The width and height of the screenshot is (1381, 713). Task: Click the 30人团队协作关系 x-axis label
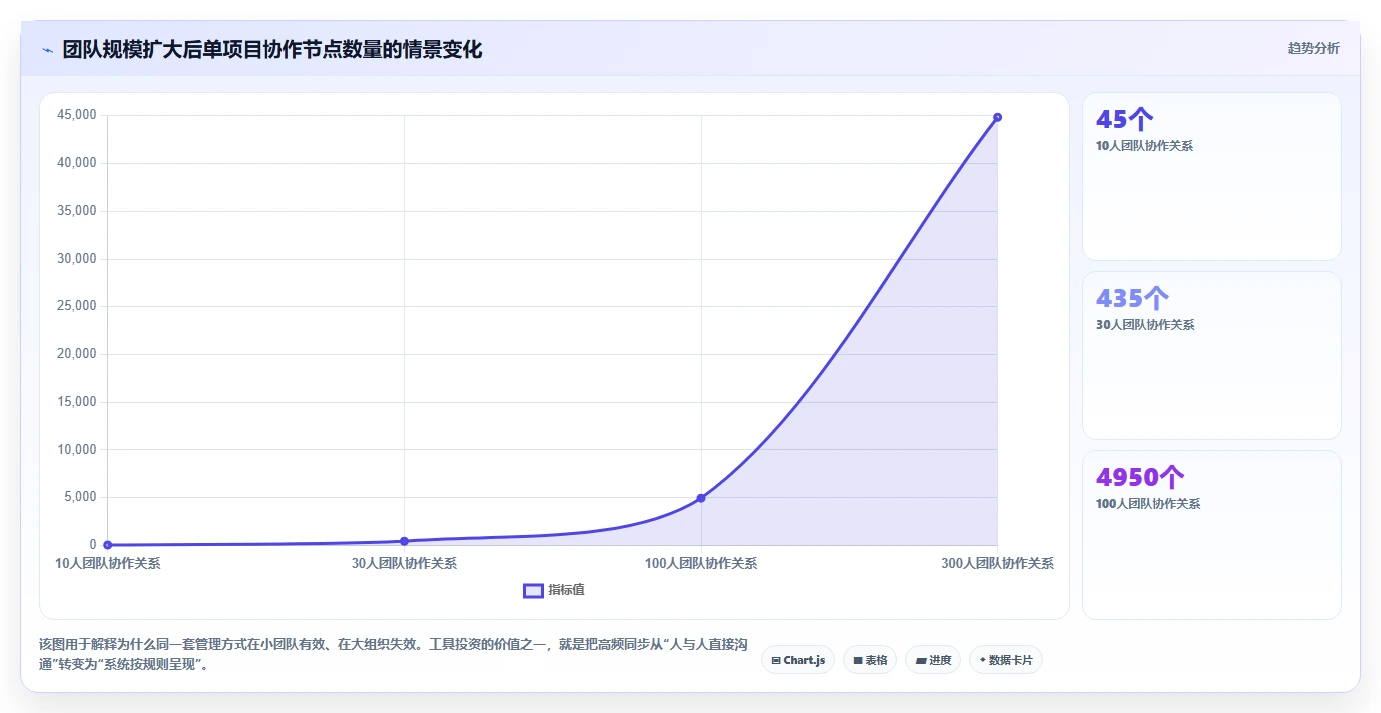click(x=404, y=563)
